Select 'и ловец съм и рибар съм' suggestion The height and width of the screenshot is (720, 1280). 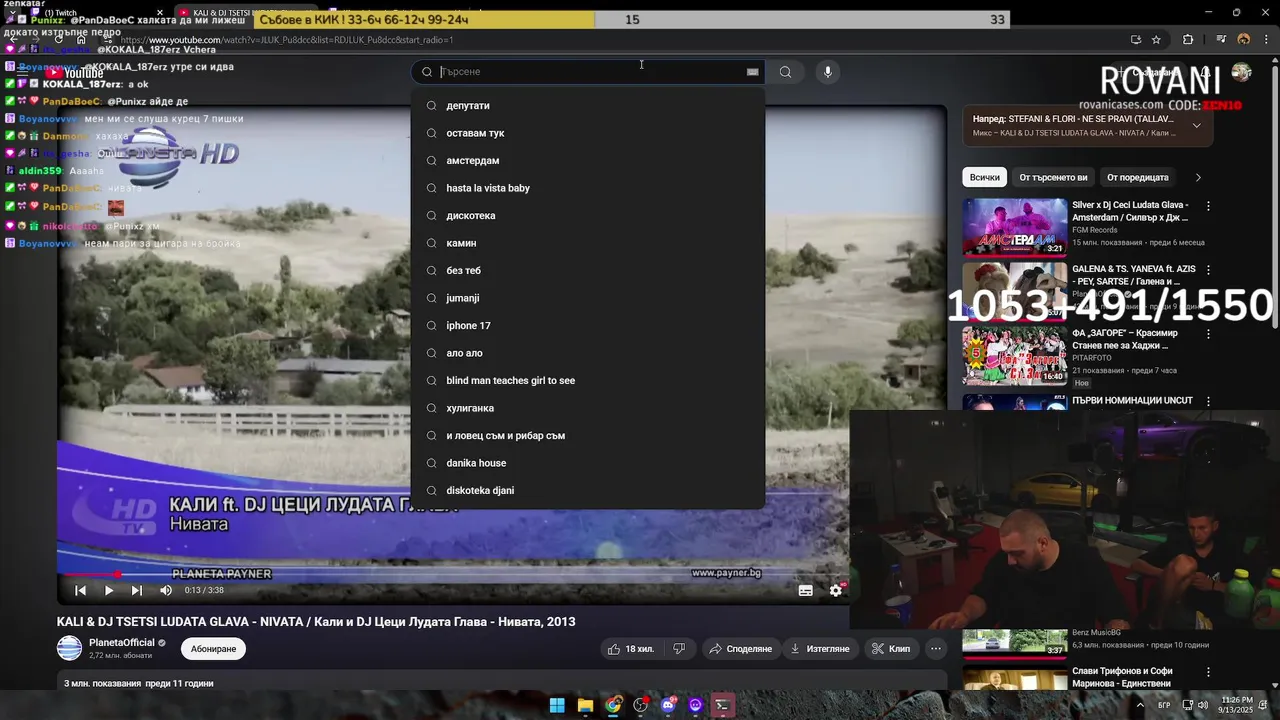coord(588,436)
